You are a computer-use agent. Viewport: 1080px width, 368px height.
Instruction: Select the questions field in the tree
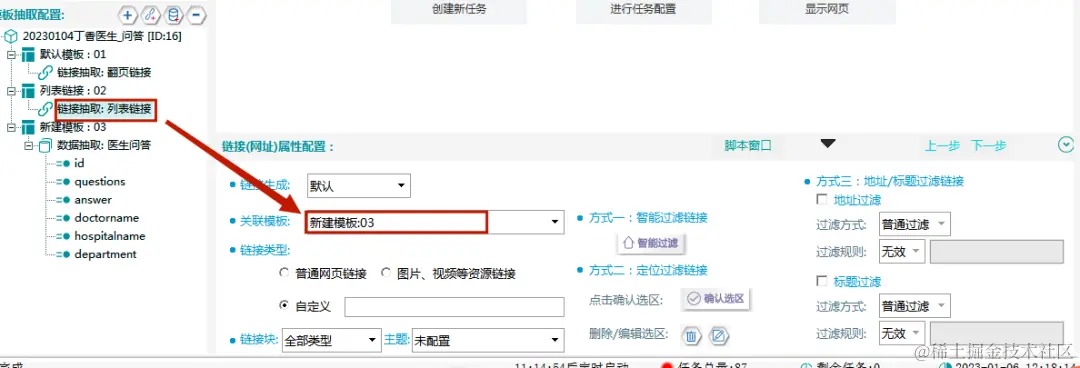100,182
